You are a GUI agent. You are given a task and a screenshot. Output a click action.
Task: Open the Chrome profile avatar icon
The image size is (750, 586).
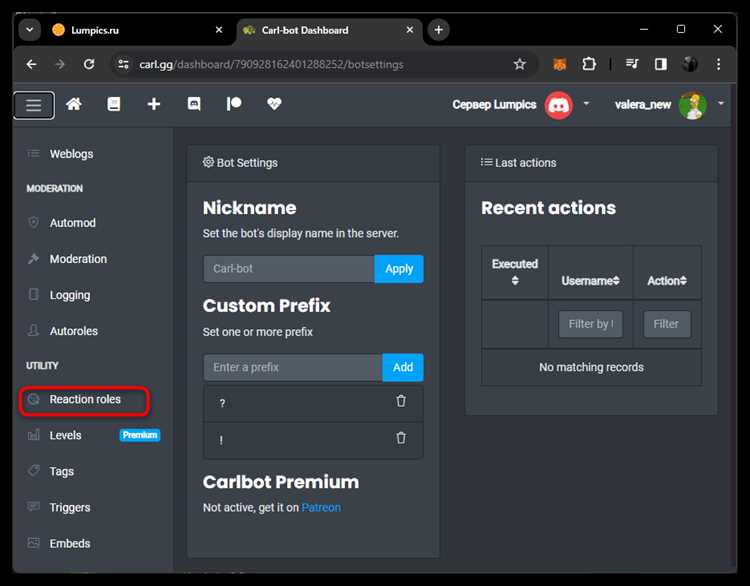[x=690, y=64]
